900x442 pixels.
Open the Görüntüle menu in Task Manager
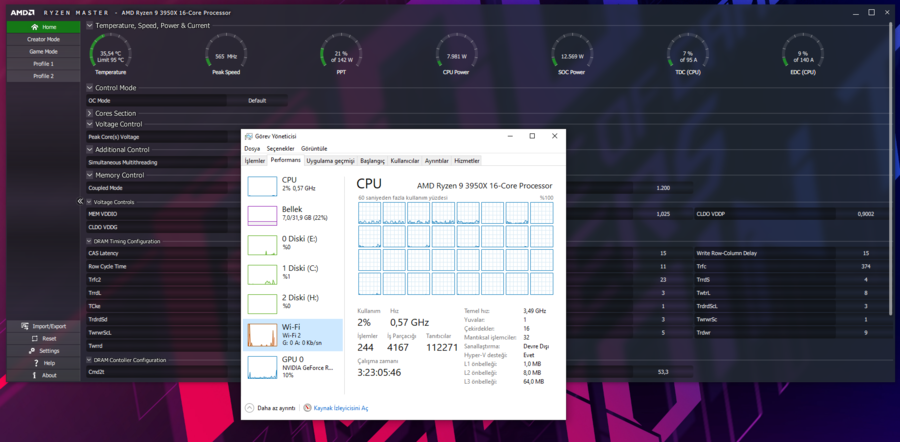(x=314, y=148)
